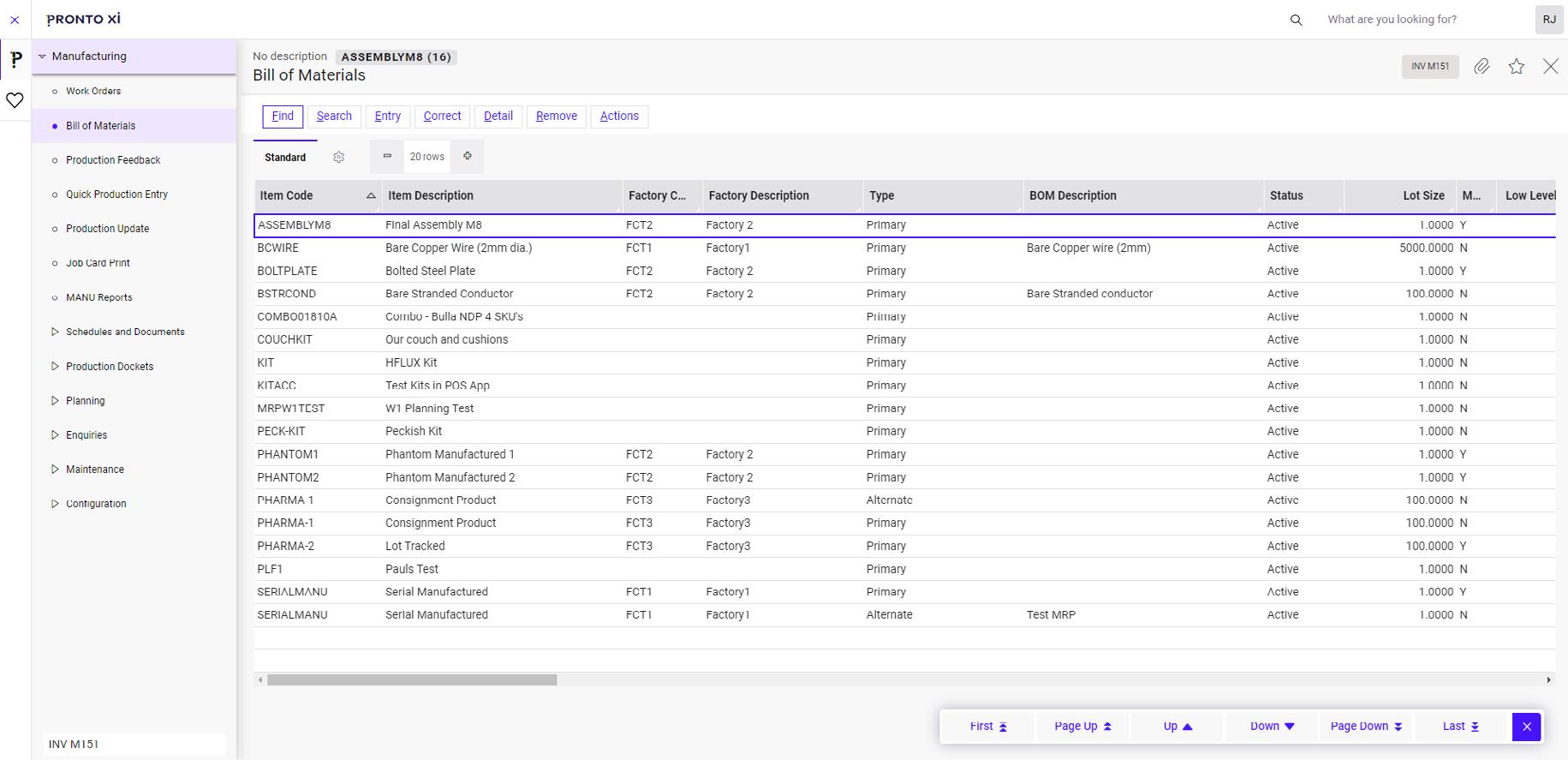Click the INV M151 field at bottom left
Image resolution: width=1568 pixels, height=760 pixels.
coord(134,744)
